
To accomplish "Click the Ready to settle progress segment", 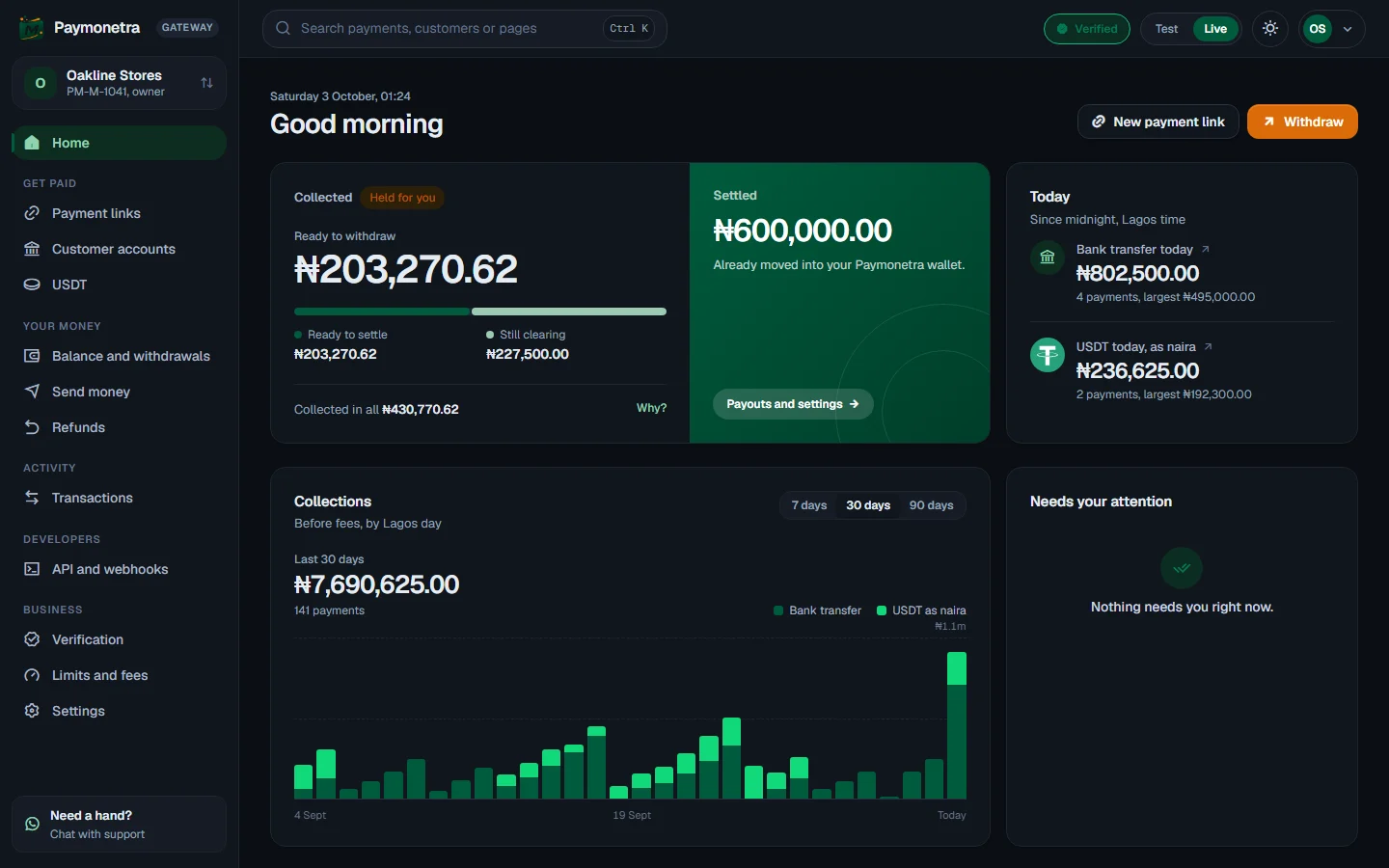I will point(382,312).
